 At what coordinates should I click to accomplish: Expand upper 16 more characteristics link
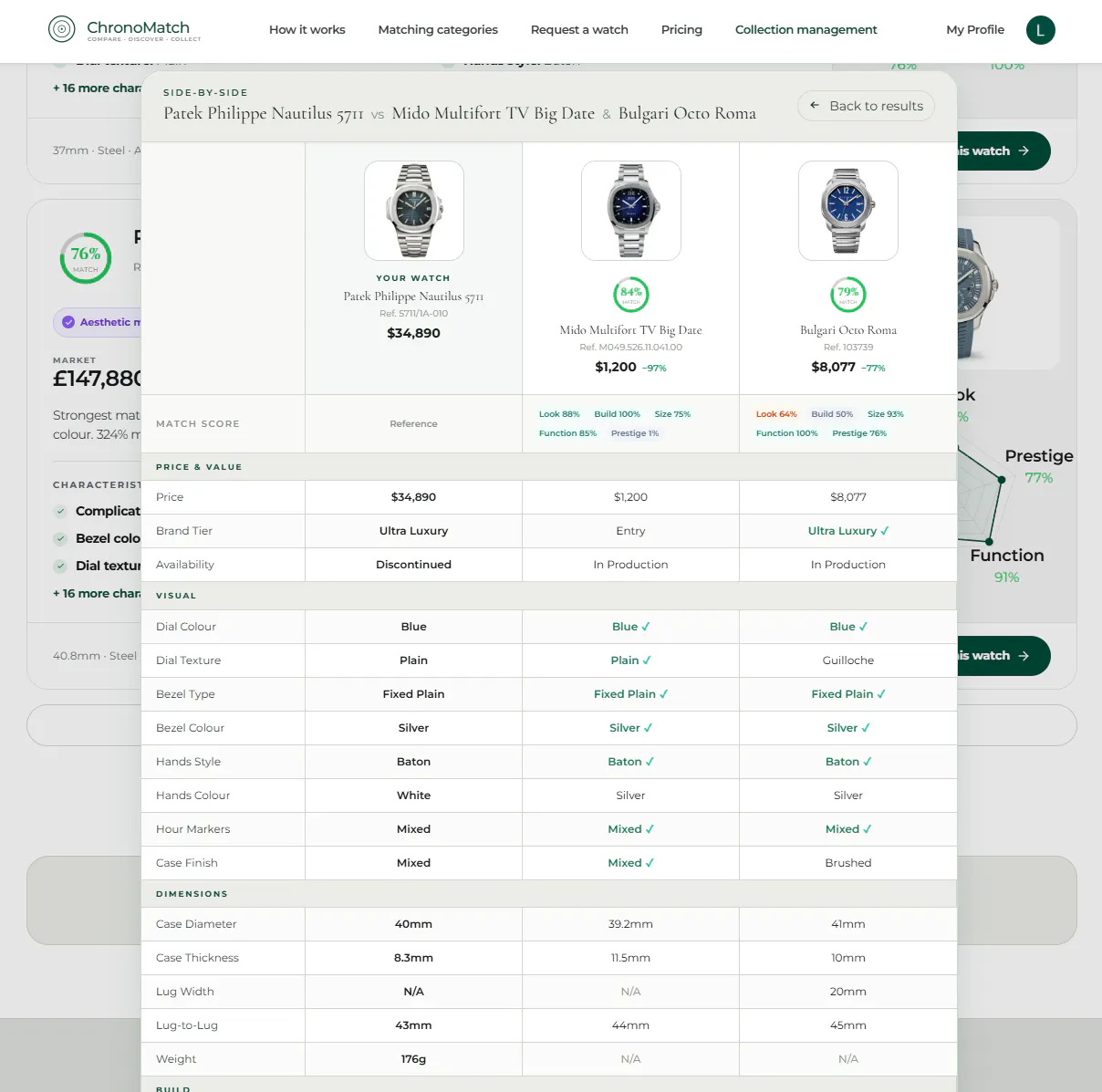pos(97,88)
